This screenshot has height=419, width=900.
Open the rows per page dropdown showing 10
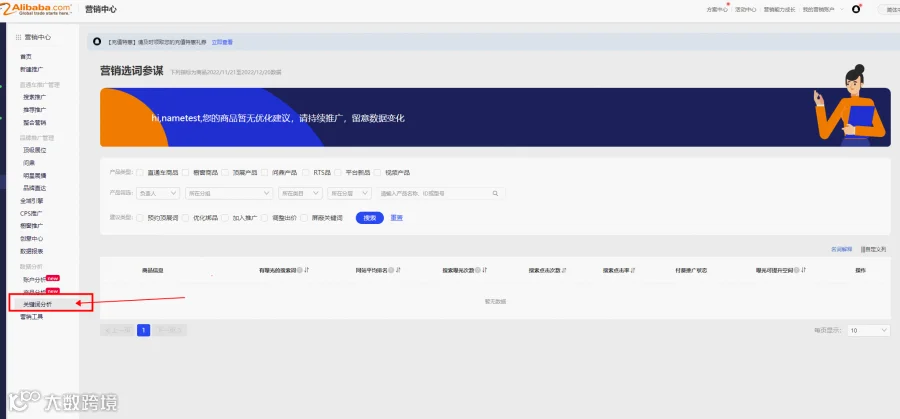[x=868, y=331]
